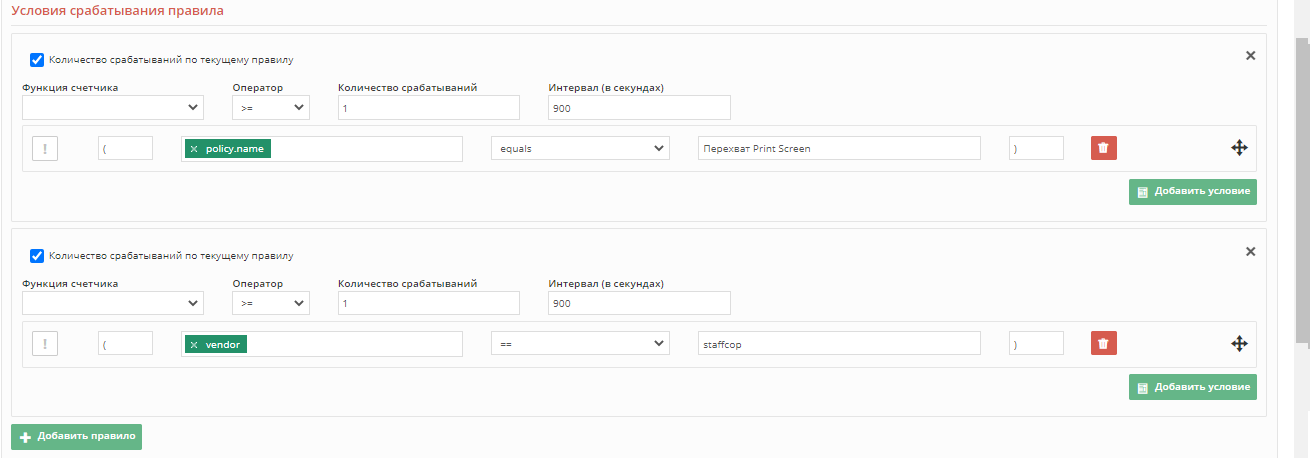The width and height of the screenshot is (1310, 458).
Task: Delete the policy.name condition with trash icon
Action: (x=1103, y=148)
